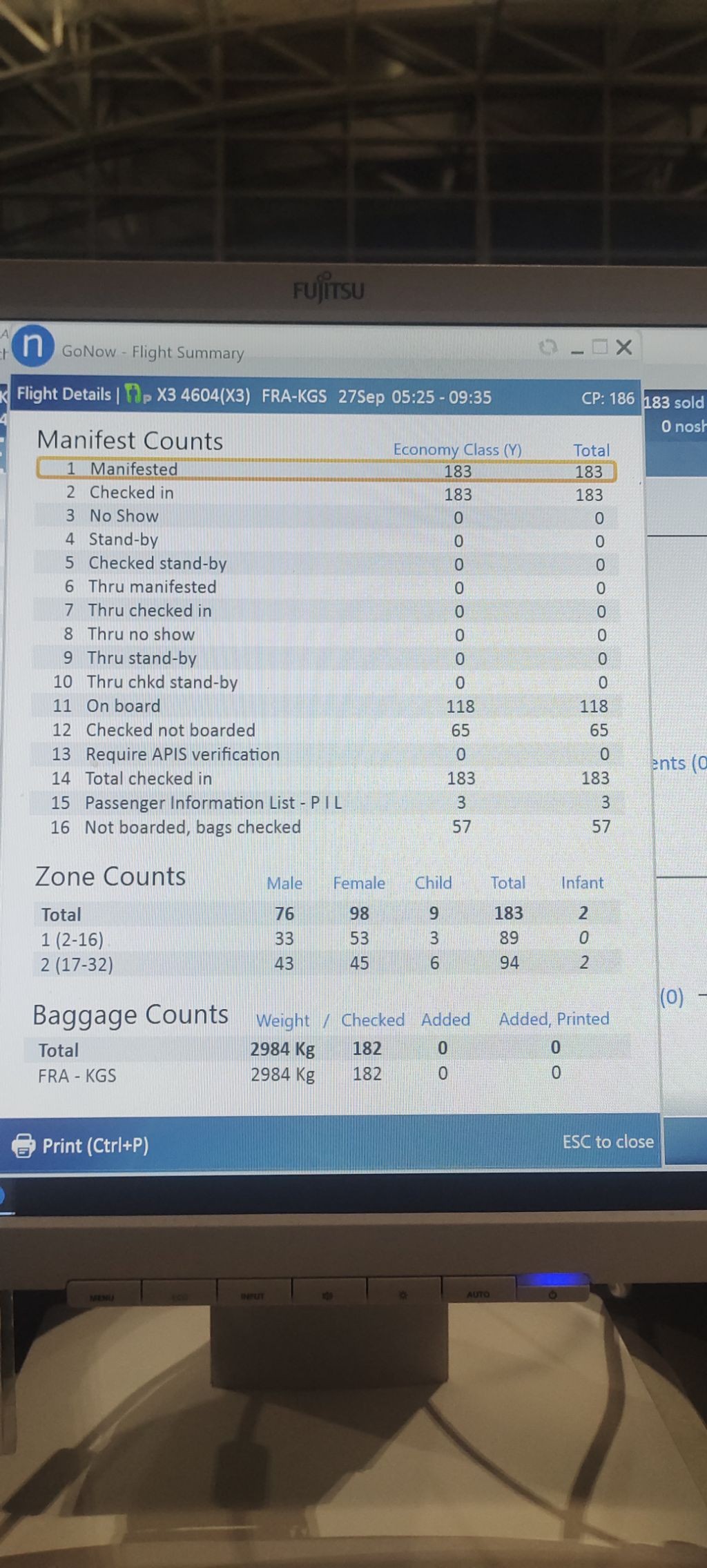707x1568 pixels.
Task: Click the Flight Details header label
Action: (64, 394)
